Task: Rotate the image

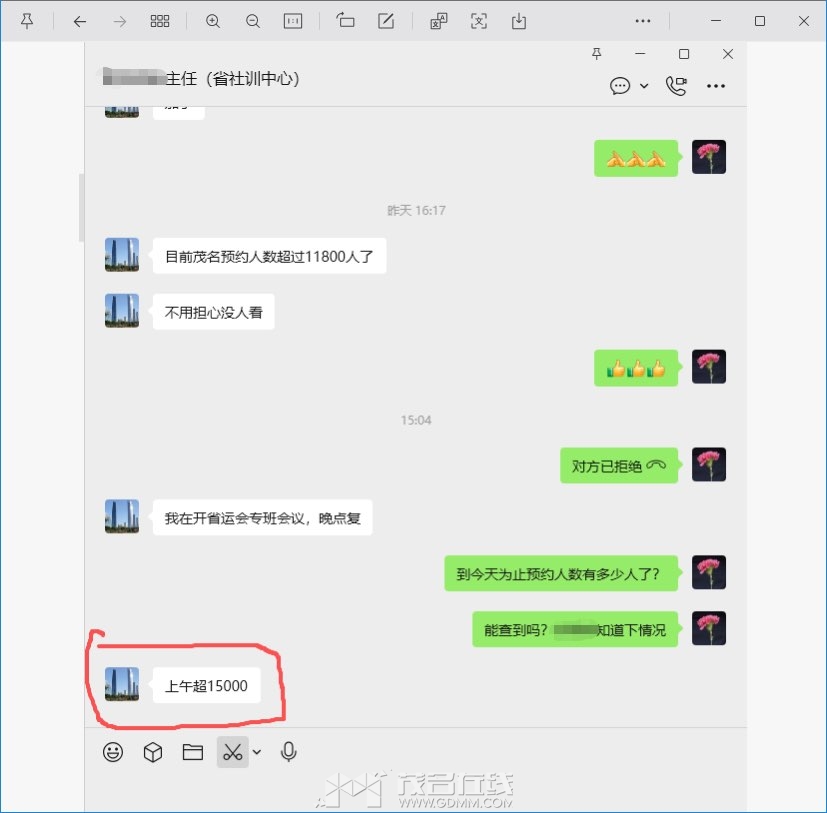Action: (346, 21)
